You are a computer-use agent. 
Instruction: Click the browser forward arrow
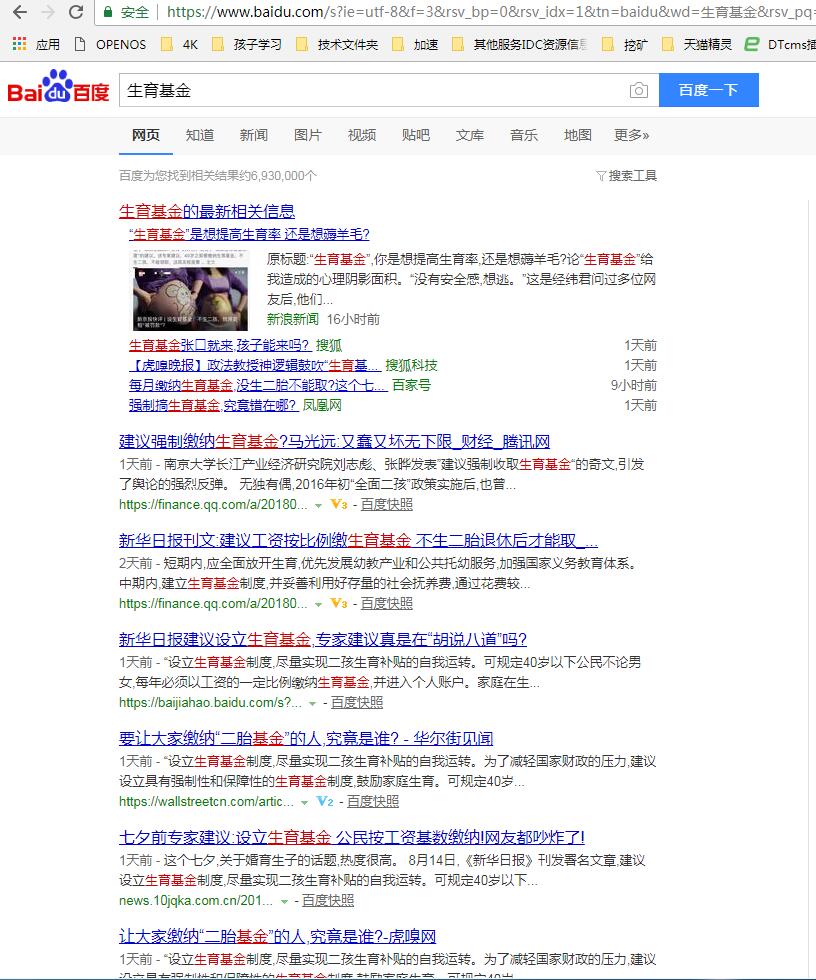(x=48, y=12)
